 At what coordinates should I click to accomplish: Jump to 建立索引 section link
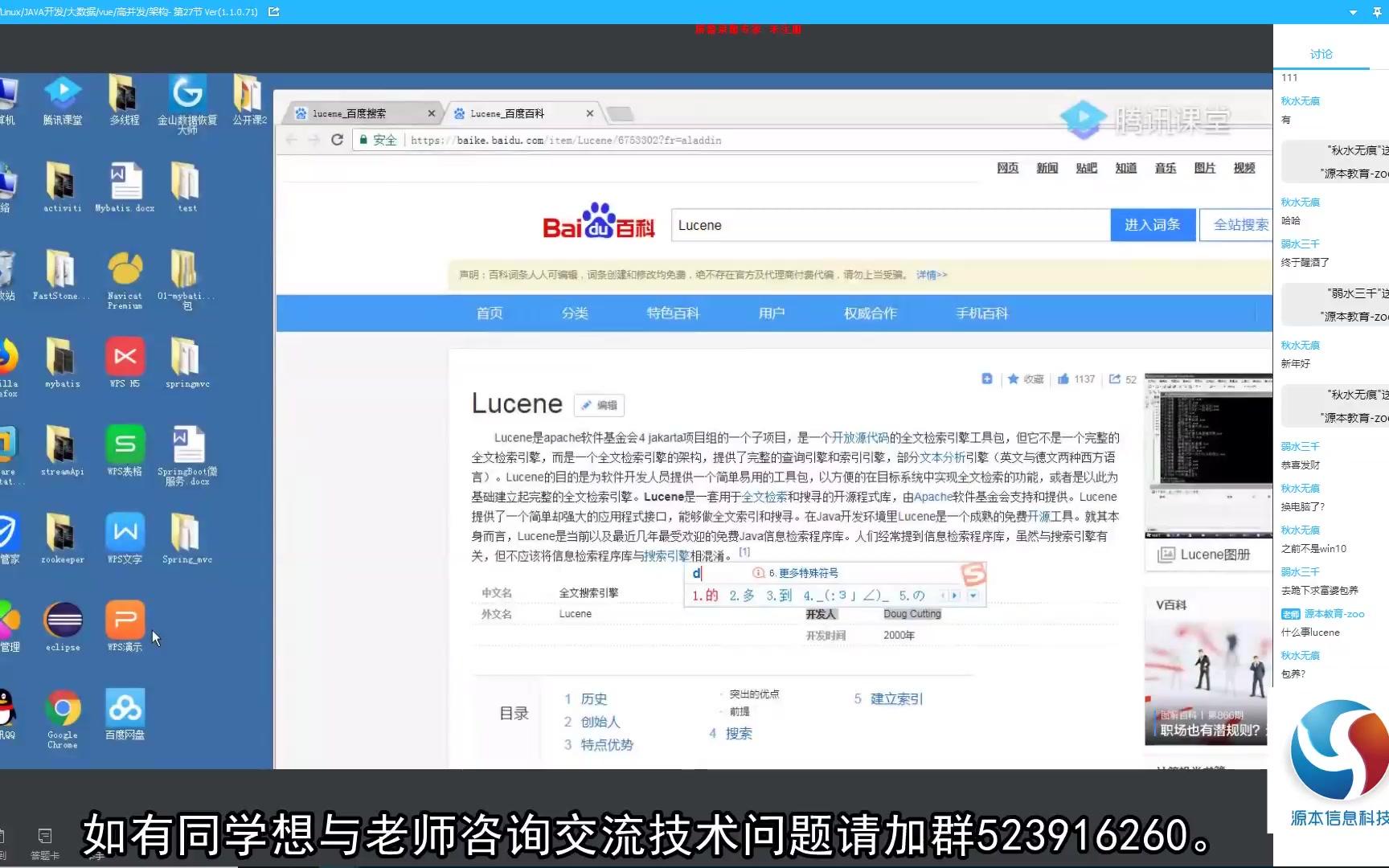[x=896, y=699]
